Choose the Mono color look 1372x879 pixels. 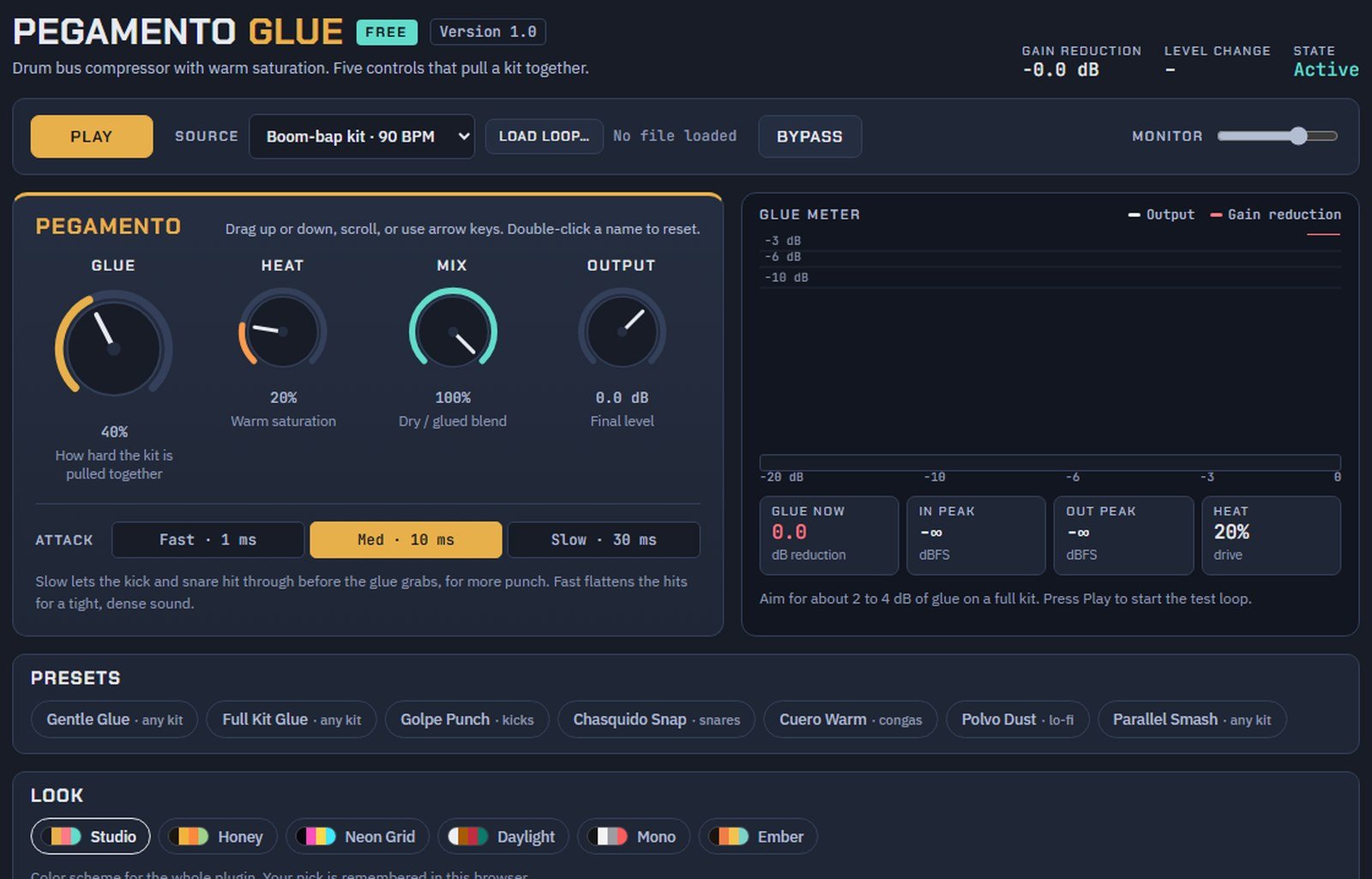coord(634,836)
